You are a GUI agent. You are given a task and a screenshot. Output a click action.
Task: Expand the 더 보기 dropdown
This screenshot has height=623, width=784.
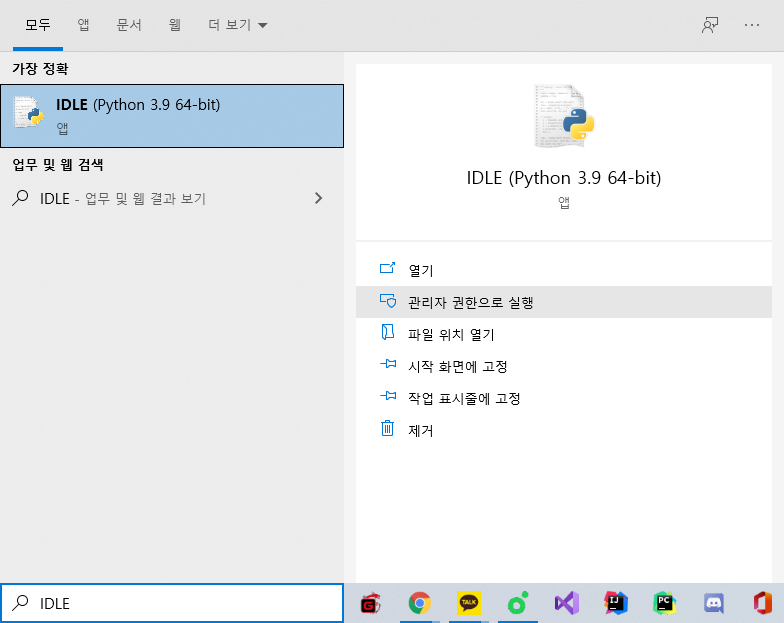pyautogui.click(x=238, y=25)
